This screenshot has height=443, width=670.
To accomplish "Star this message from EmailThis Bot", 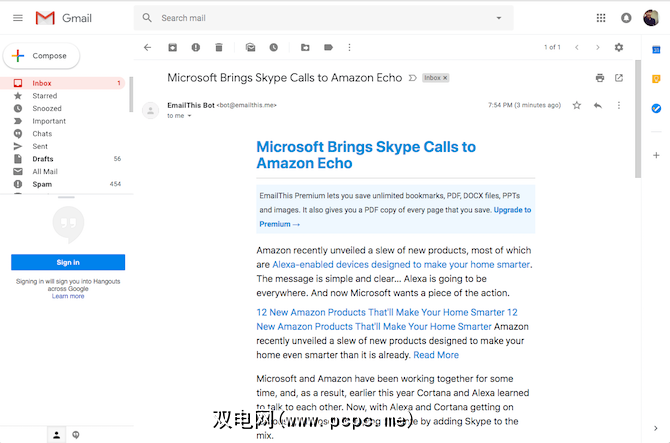I will click(x=577, y=105).
